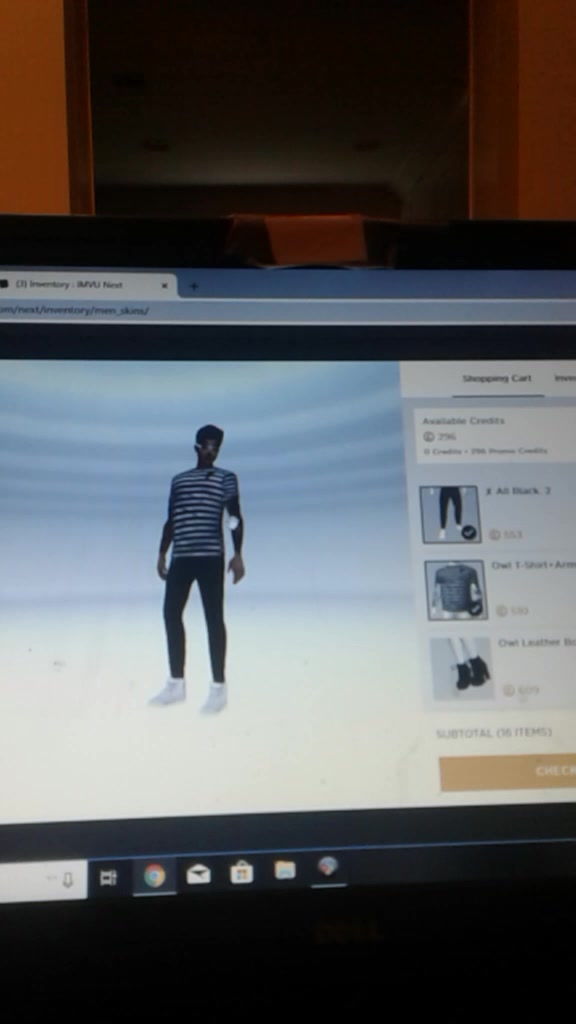
Task: Toggle checkmark on Owl T-Shirt thumbnail
Action: point(476,609)
